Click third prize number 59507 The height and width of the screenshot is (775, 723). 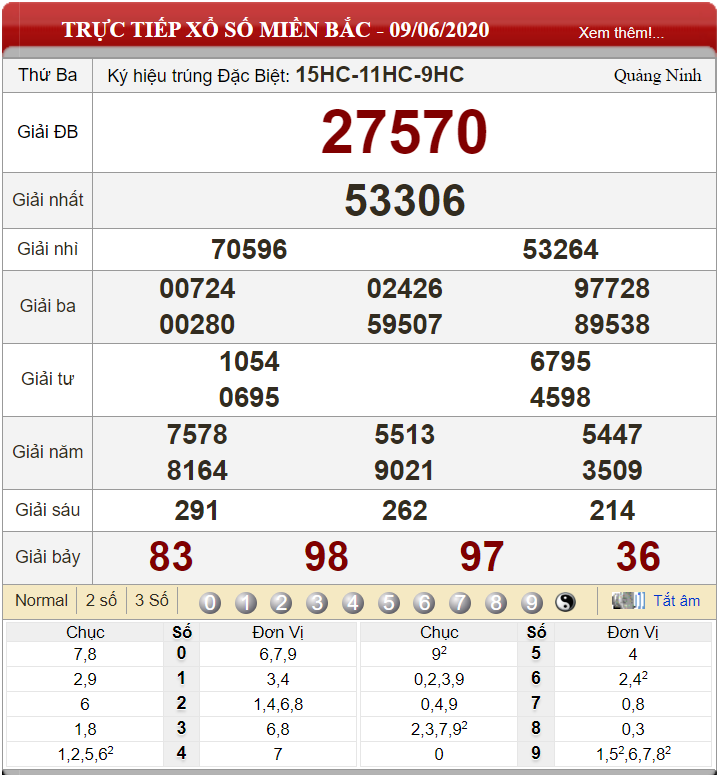coord(404,325)
